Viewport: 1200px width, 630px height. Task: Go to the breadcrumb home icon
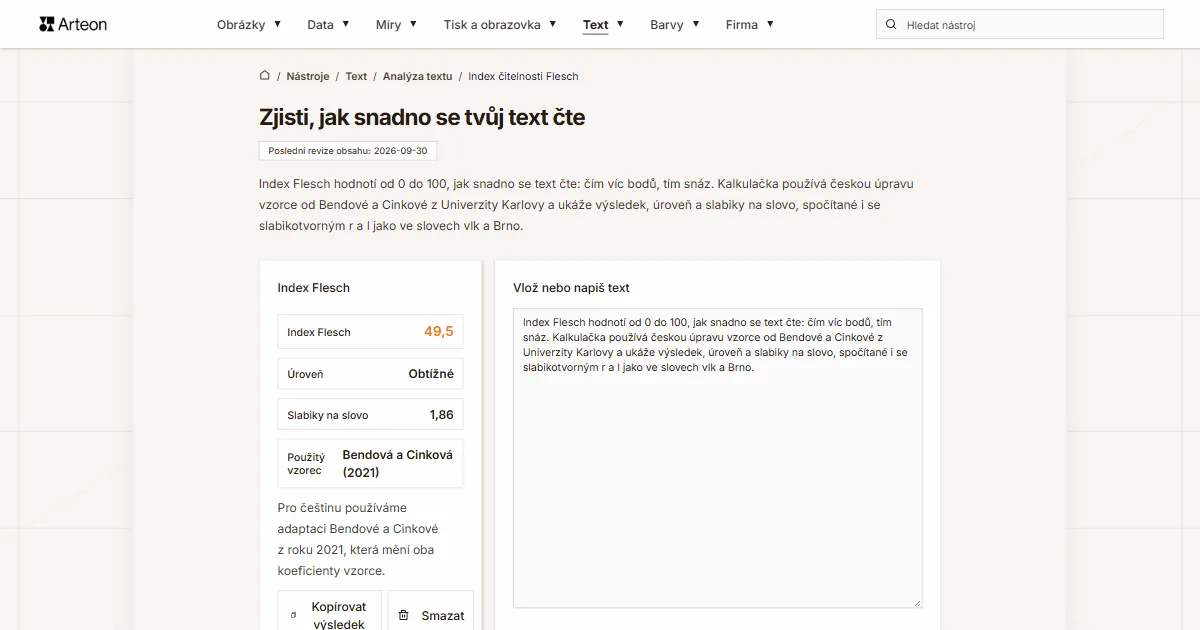(x=264, y=75)
